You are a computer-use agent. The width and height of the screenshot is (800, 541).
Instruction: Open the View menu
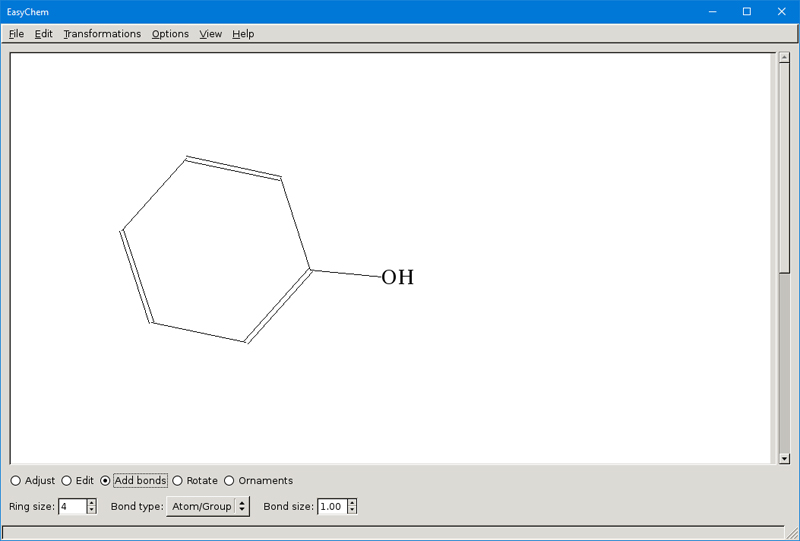click(x=210, y=34)
